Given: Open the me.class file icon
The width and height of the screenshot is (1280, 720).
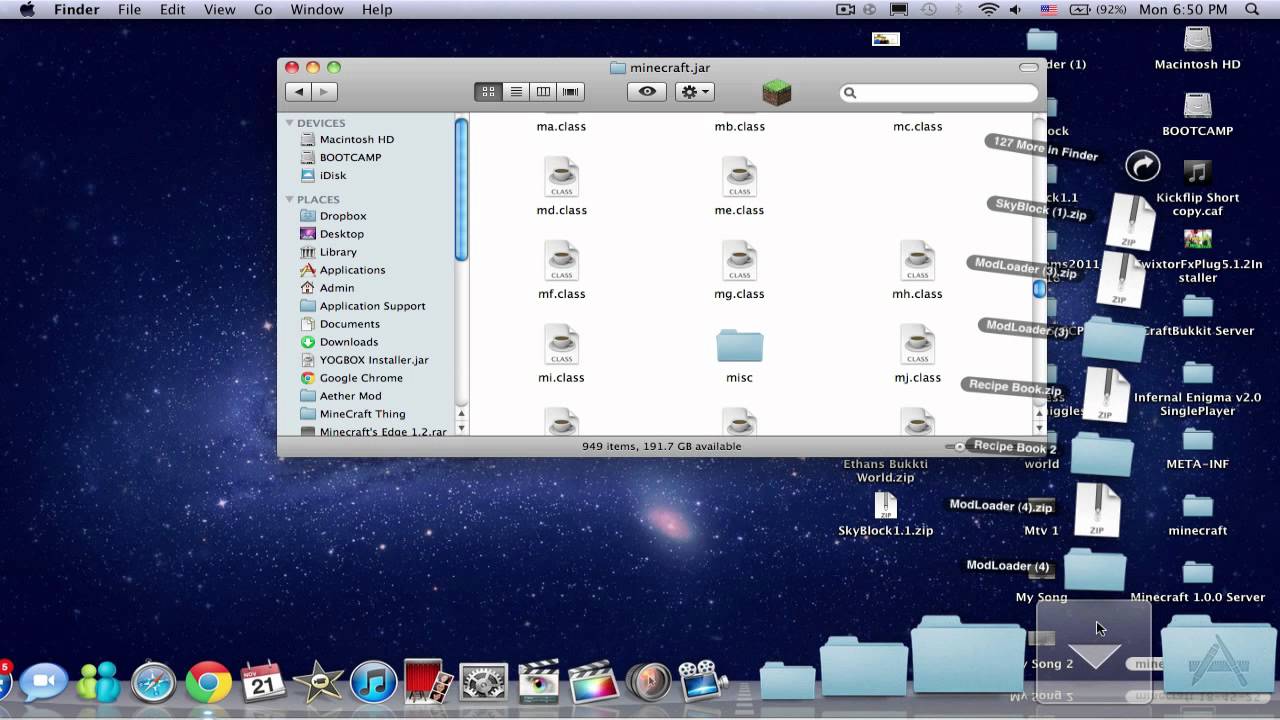Looking at the screenshot, I should [x=739, y=177].
